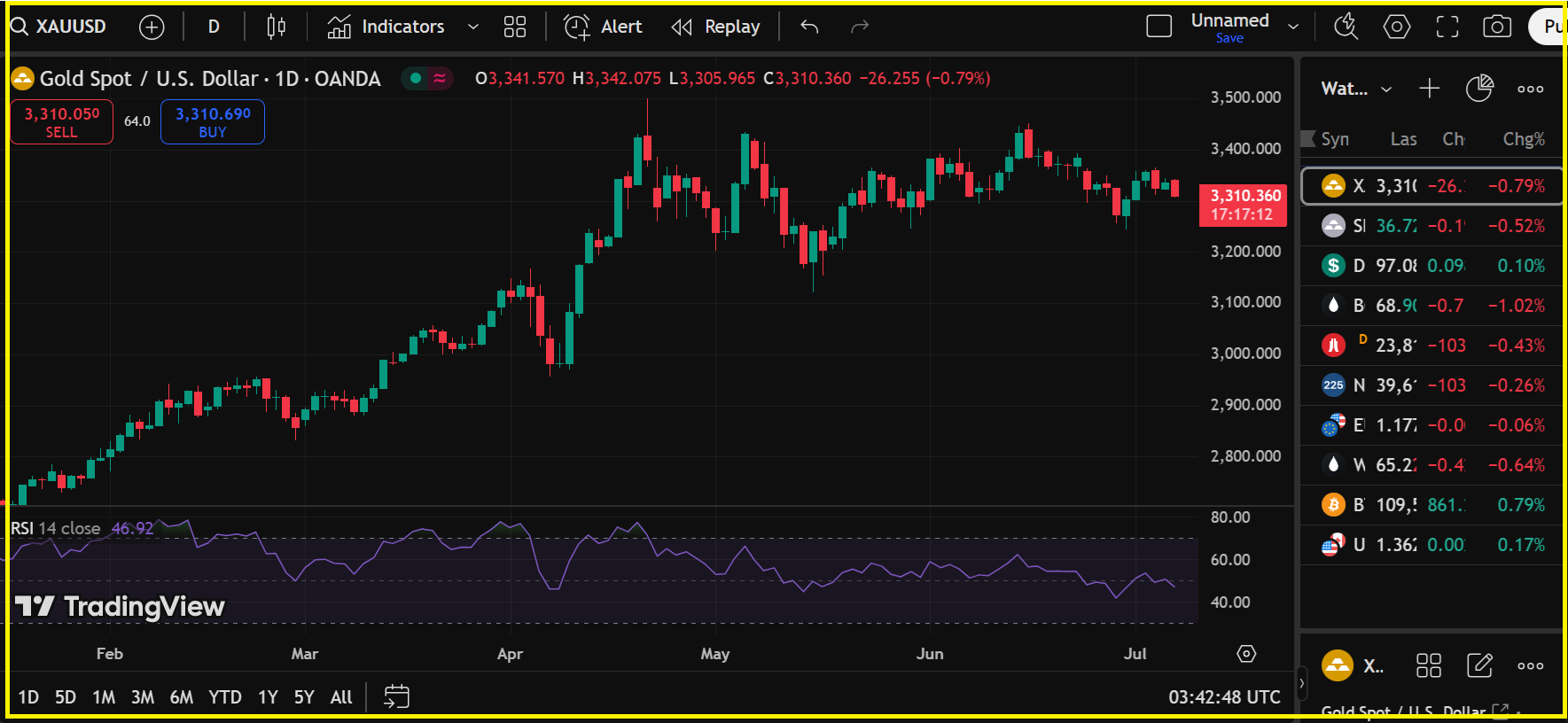This screenshot has width=1568, height=723.
Task: Switch to the YTD time range
Action: (225, 697)
